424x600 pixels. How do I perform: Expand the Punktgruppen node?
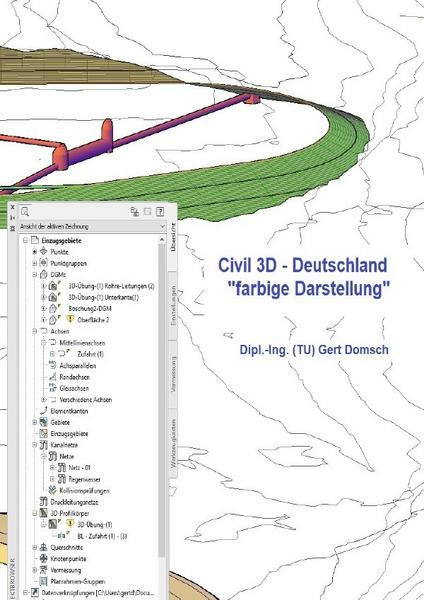(34, 263)
